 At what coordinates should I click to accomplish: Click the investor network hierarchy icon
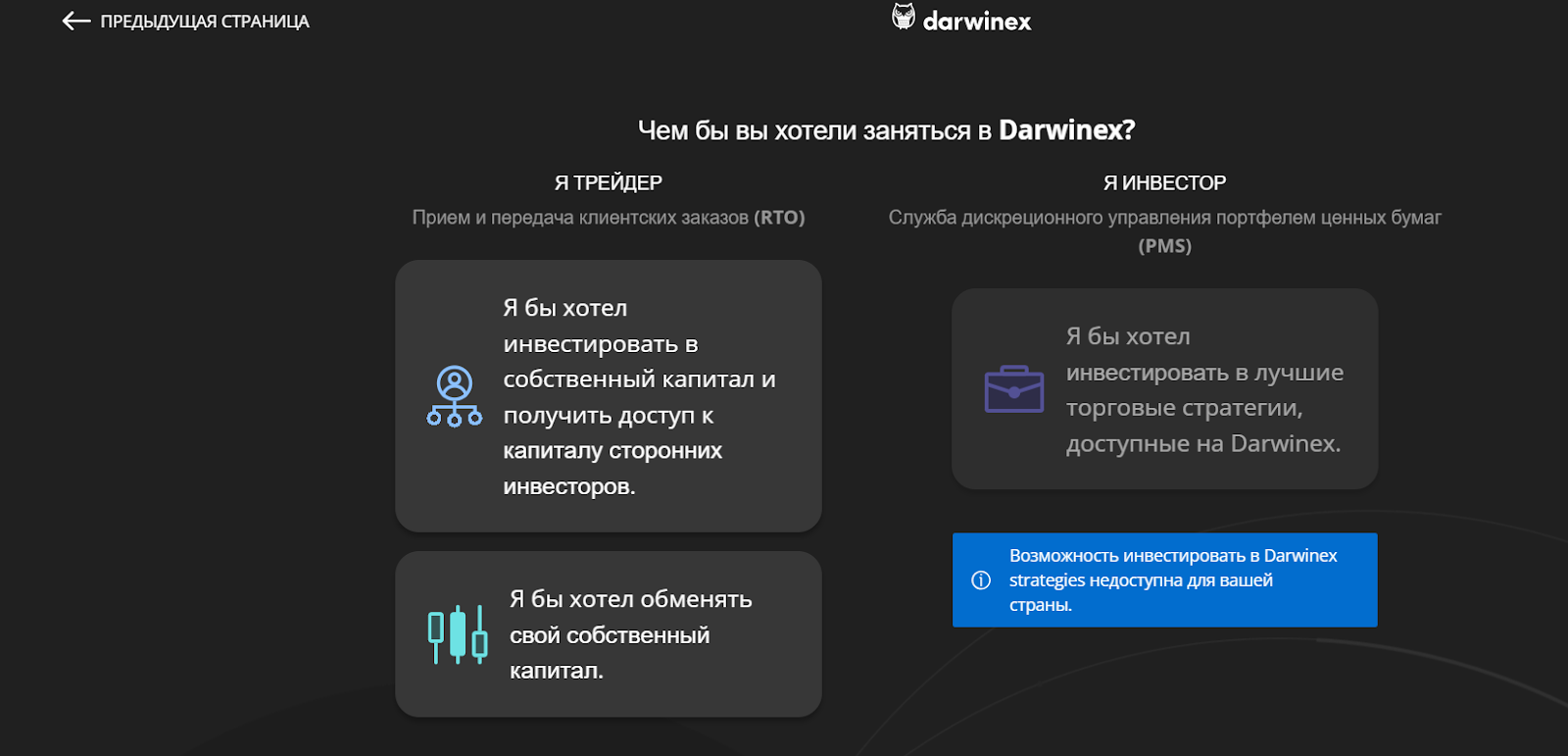point(455,396)
